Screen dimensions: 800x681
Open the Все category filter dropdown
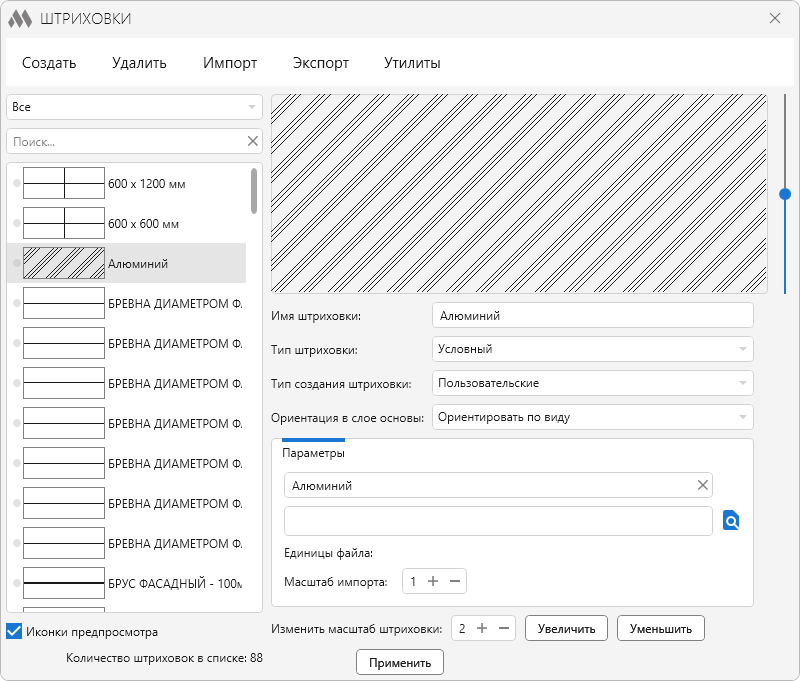134,107
